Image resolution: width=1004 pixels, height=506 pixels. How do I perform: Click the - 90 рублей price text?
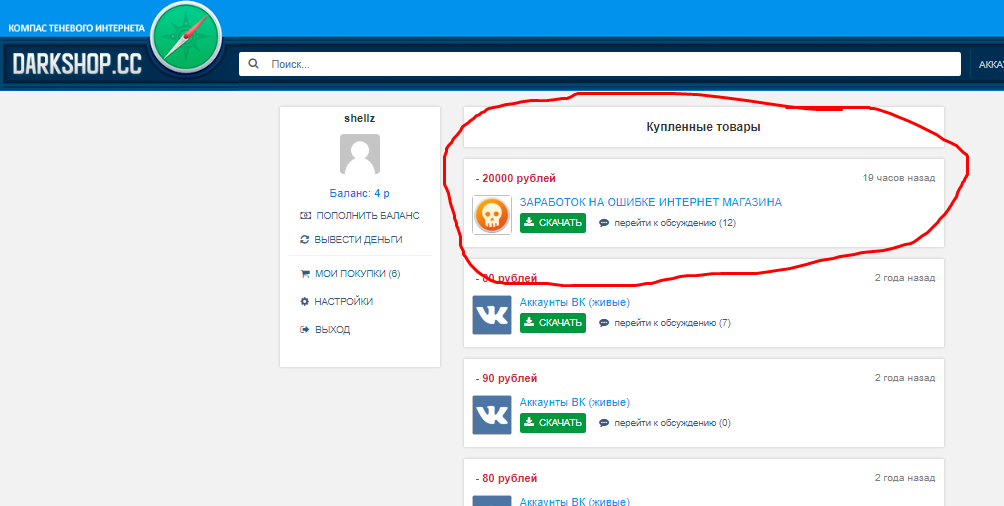(506, 378)
